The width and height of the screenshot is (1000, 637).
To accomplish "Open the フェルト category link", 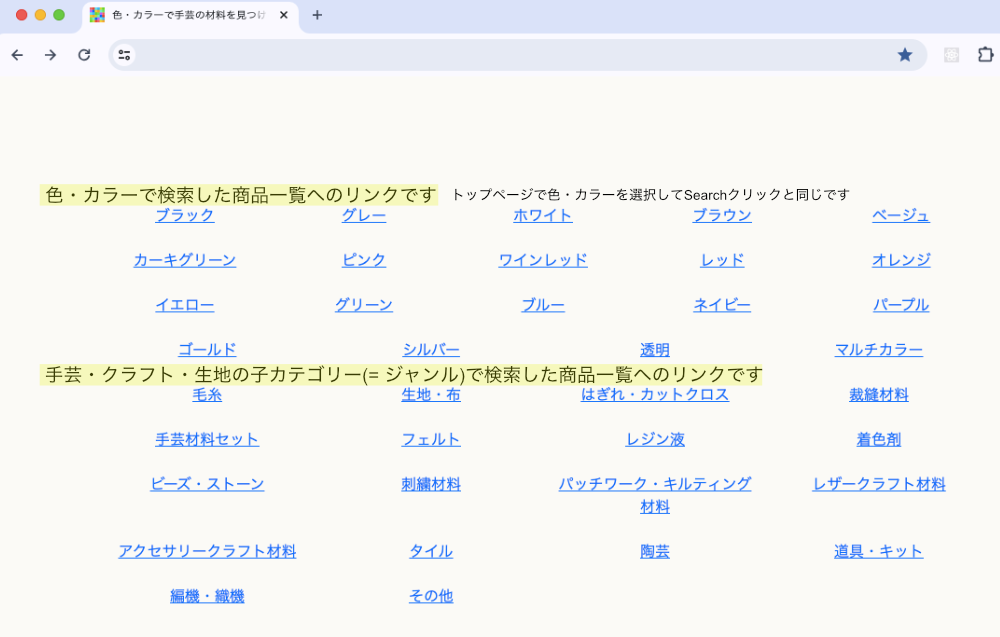I will click(x=431, y=439).
